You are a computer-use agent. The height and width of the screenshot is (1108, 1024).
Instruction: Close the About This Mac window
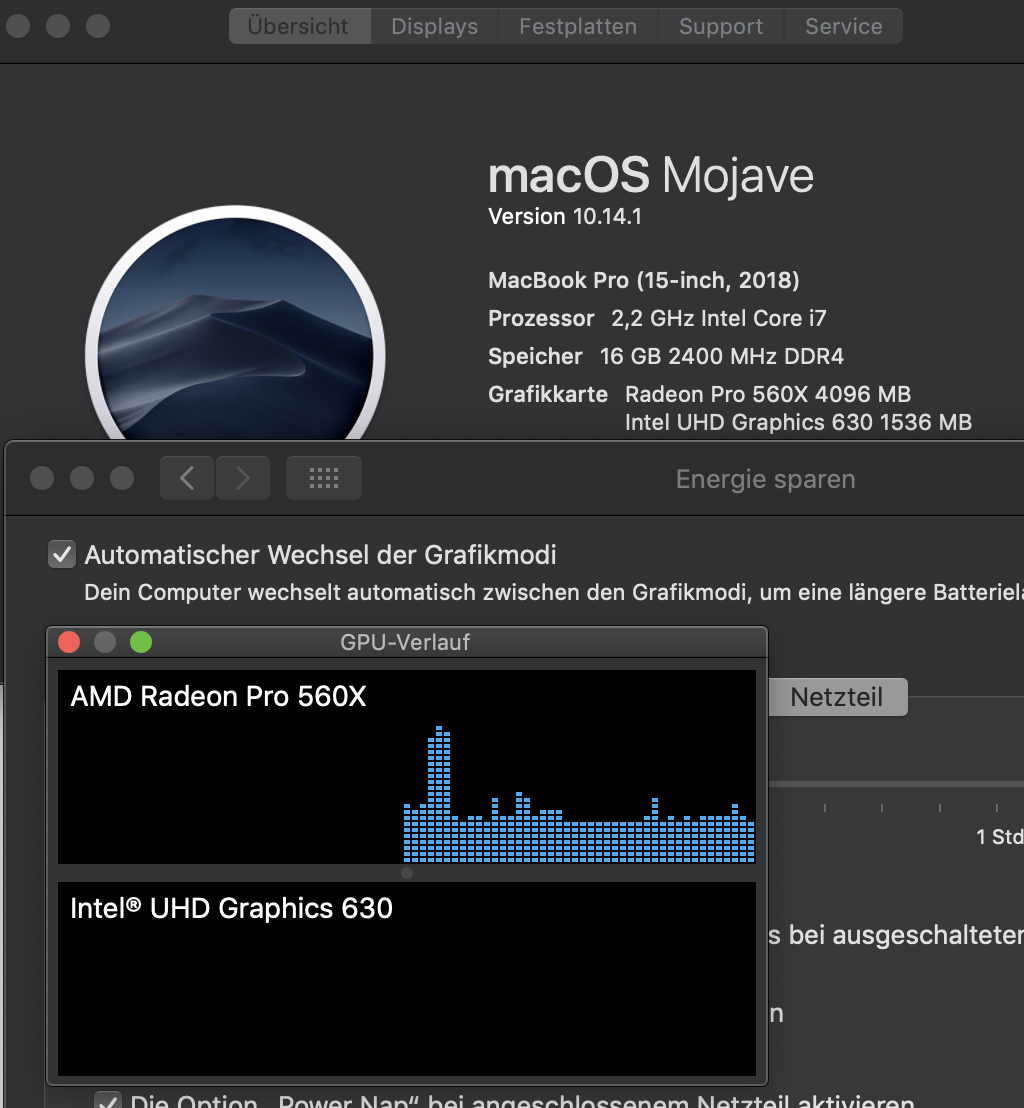[18, 26]
